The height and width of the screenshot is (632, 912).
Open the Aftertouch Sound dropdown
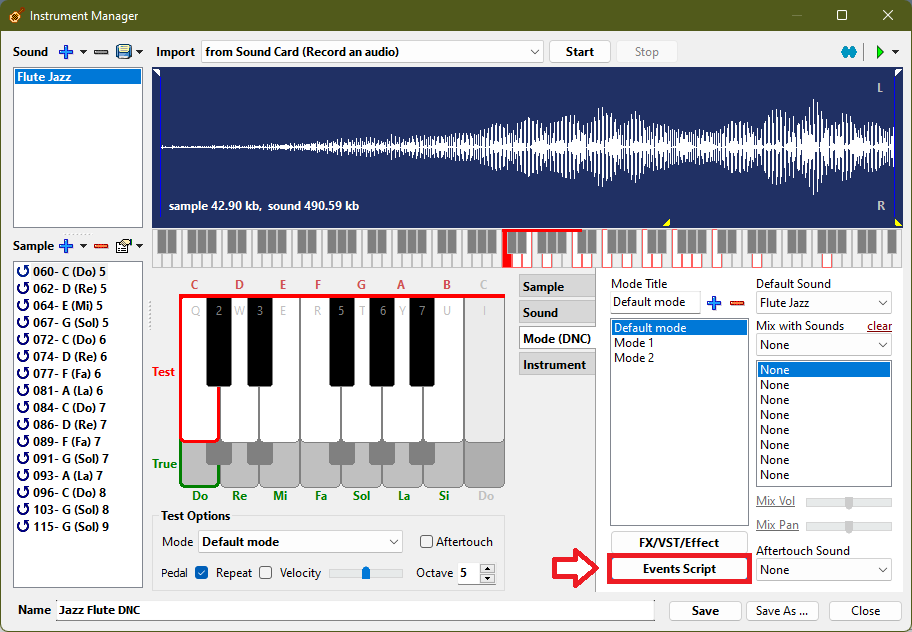(x=823, y=570)
